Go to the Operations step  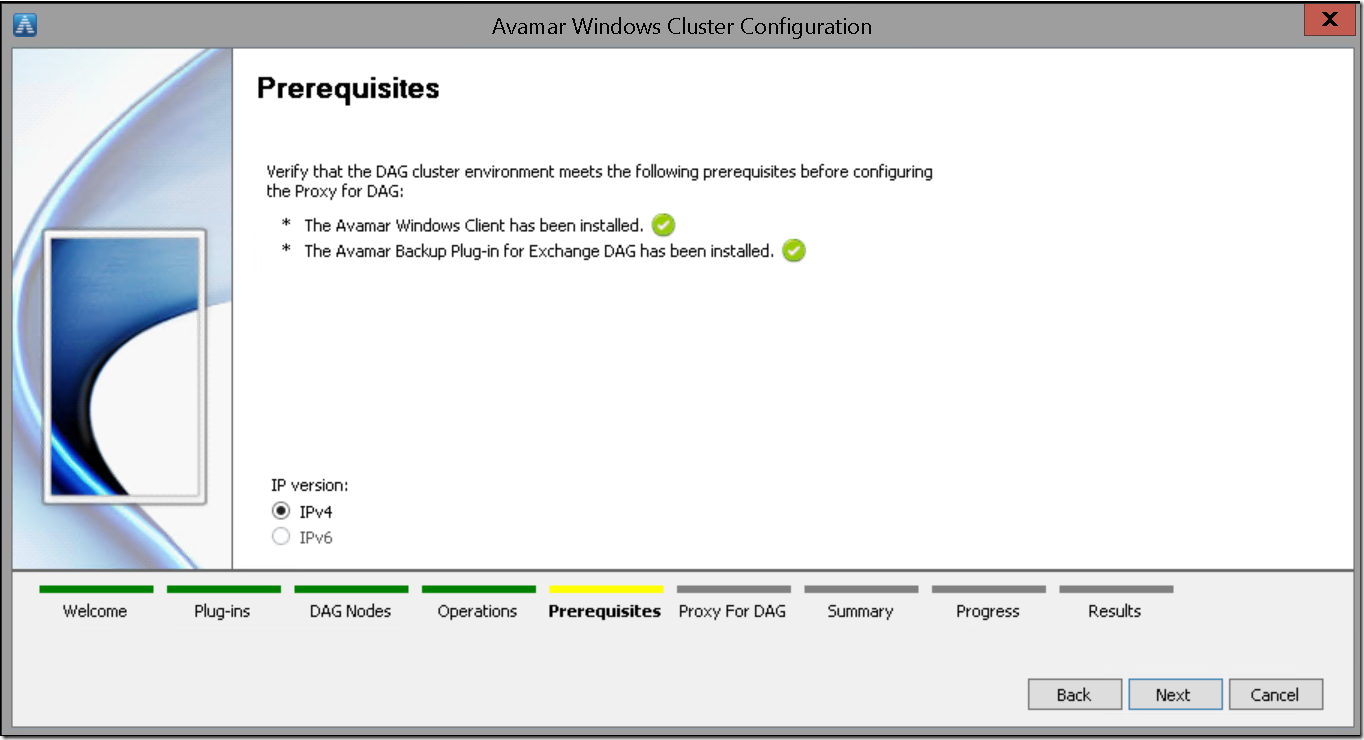pos(477,611)
